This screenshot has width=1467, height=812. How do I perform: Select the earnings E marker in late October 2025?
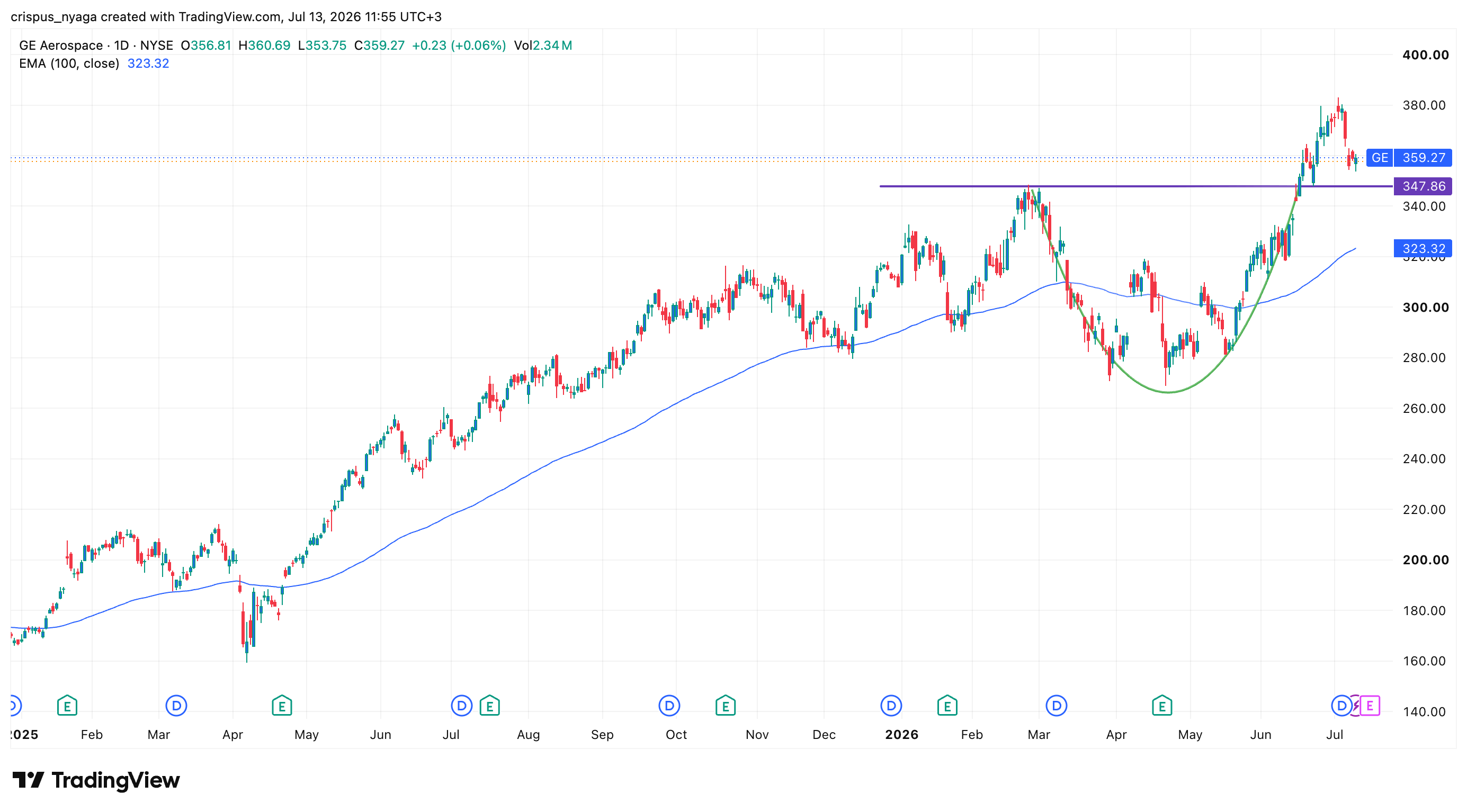tap(726, 706)
